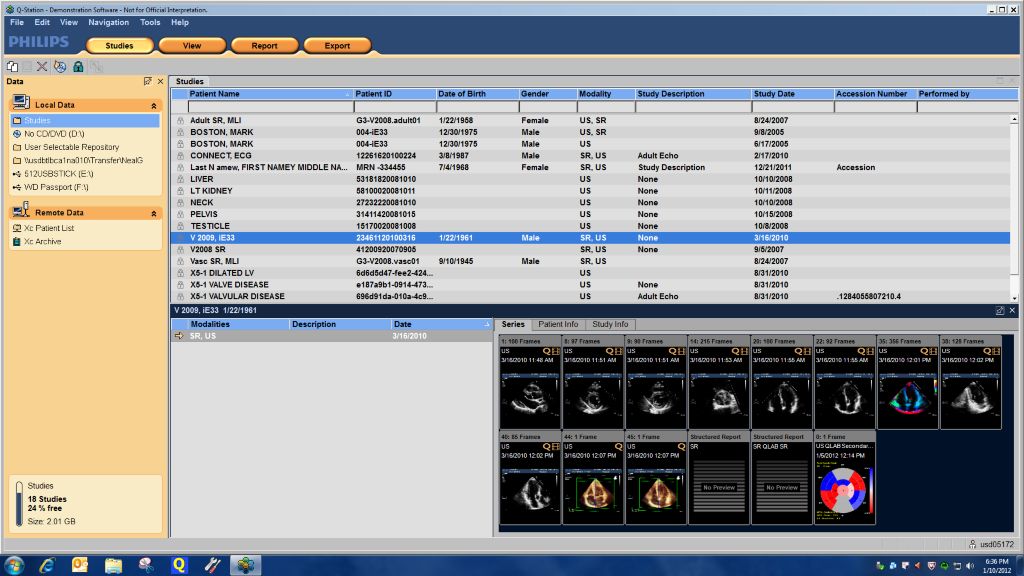Click the Export workflow button
Viewport: 1024px width, 576px height.
pyautogui.click(x=337, y=46)
